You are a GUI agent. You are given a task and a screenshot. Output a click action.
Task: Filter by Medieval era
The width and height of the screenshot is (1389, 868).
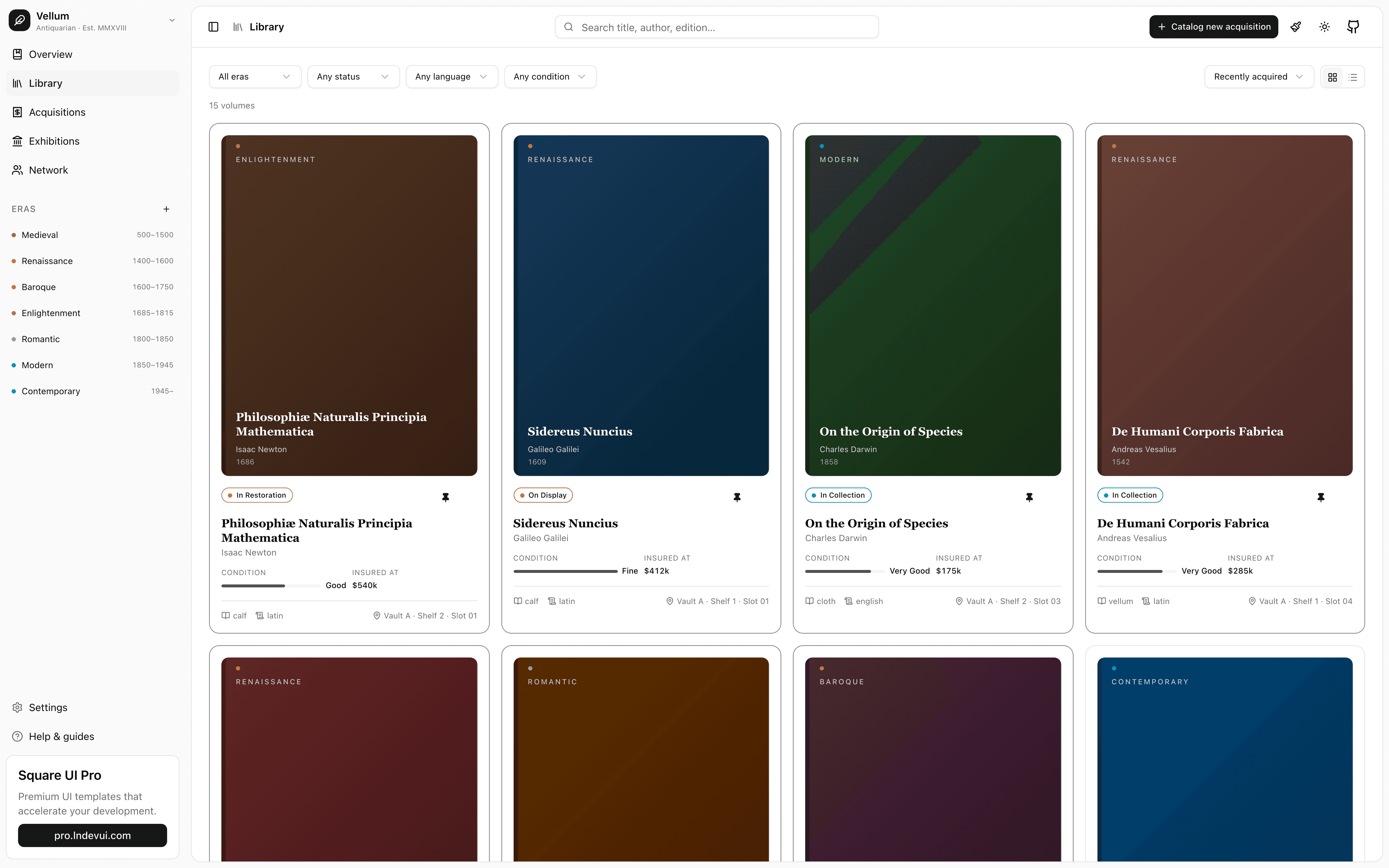[x=93, y=235]
